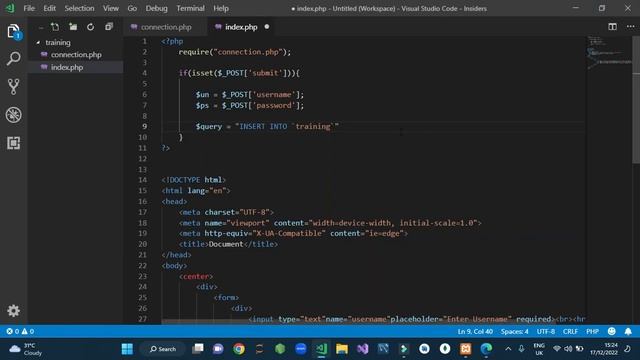Select the index.php editor tab
The image size is (640, 360).
(x=241, y=27)
